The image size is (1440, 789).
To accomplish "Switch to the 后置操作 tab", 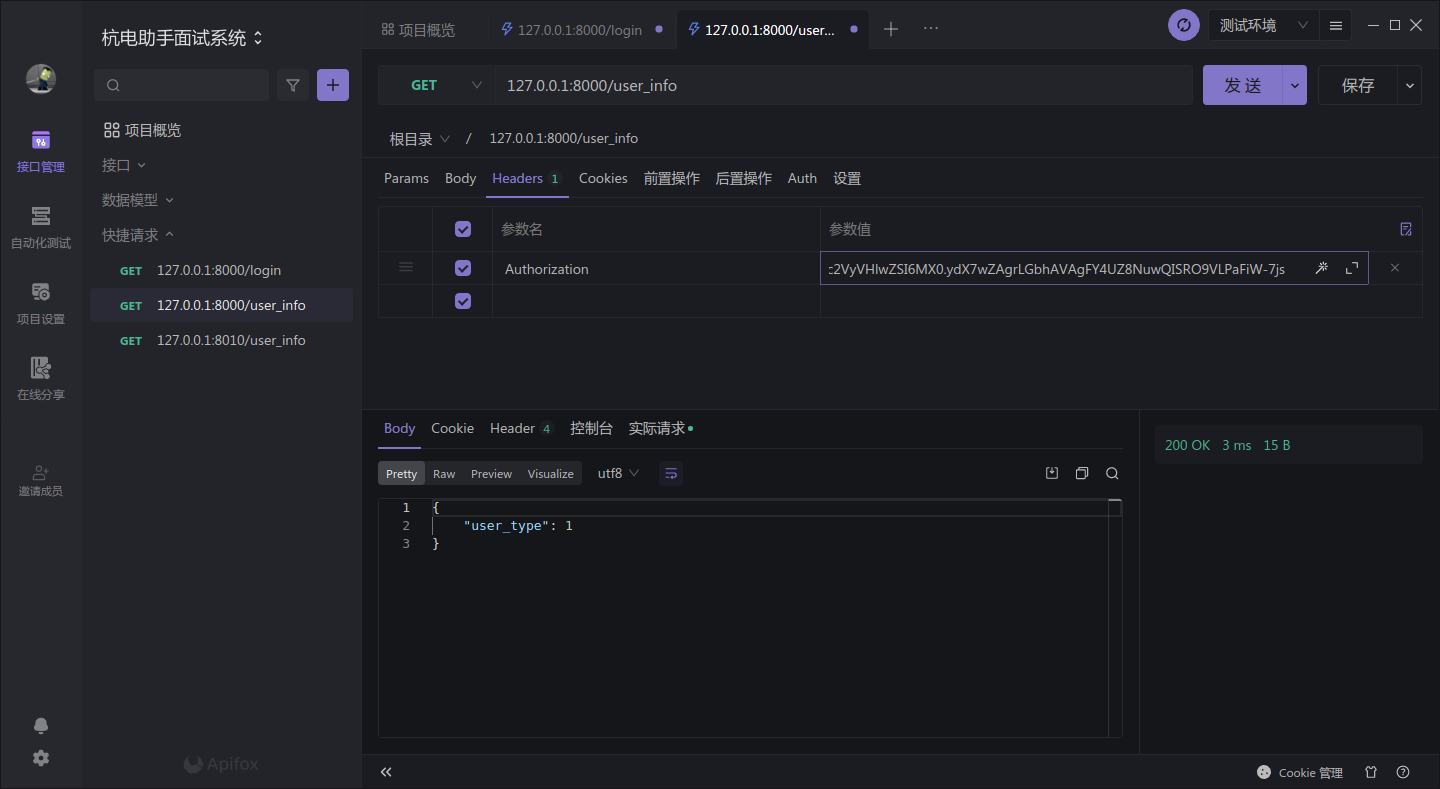I will click(x=744, y=178).
